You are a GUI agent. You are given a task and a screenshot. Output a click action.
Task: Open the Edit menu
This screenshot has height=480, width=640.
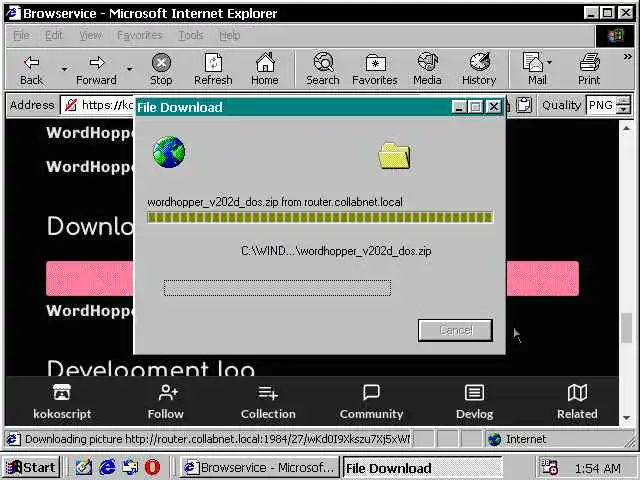(54, 36)
